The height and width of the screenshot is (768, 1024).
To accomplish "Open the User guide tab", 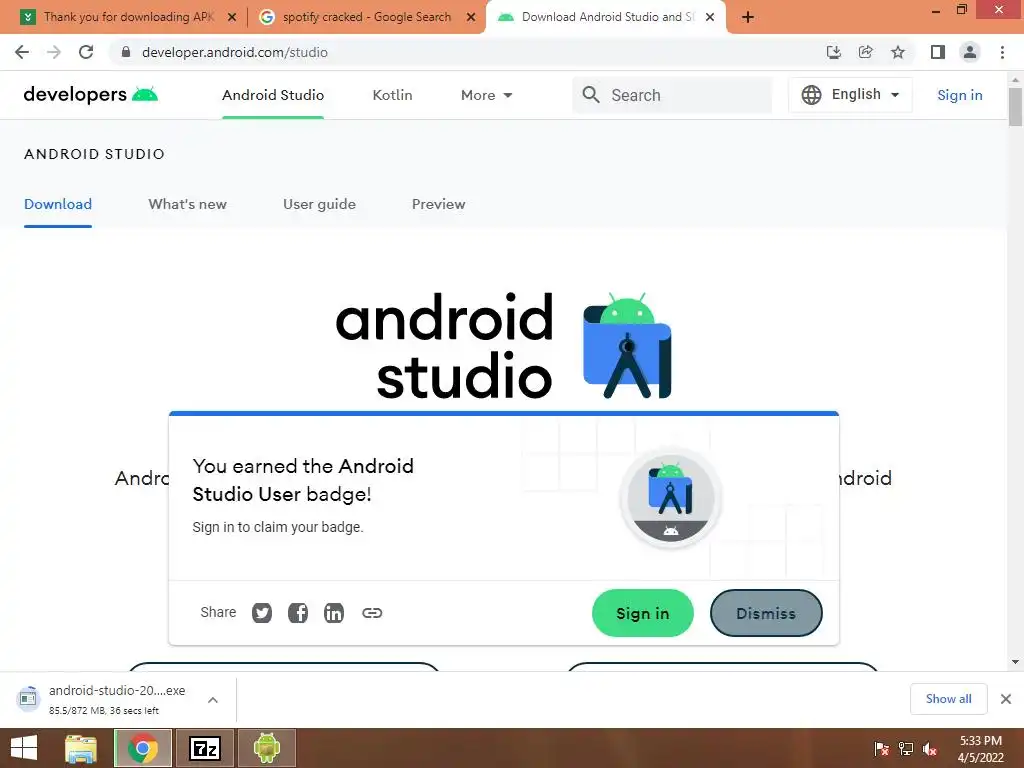I will point(319,204).
